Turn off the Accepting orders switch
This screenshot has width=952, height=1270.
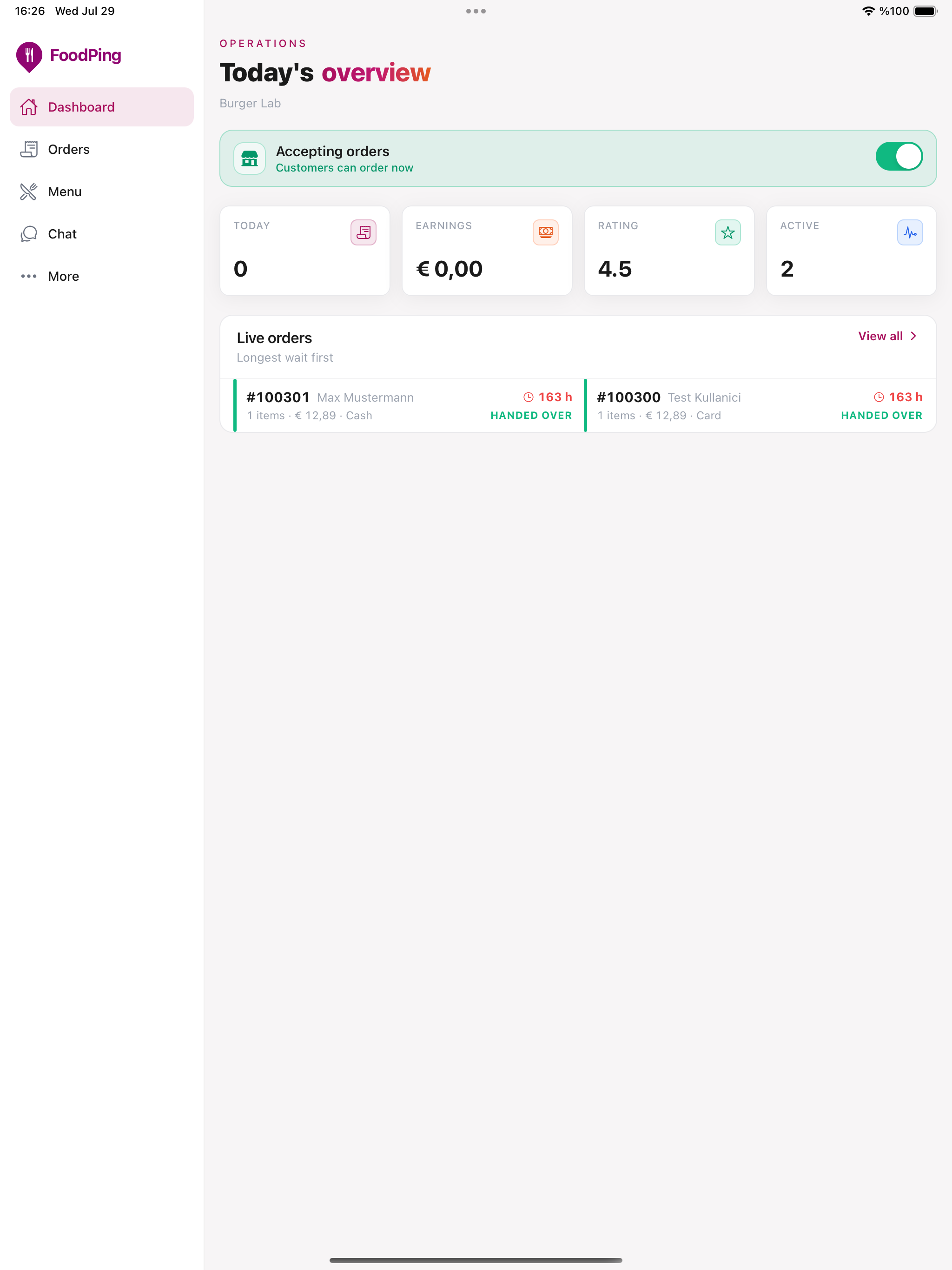(x=899, y=157)
